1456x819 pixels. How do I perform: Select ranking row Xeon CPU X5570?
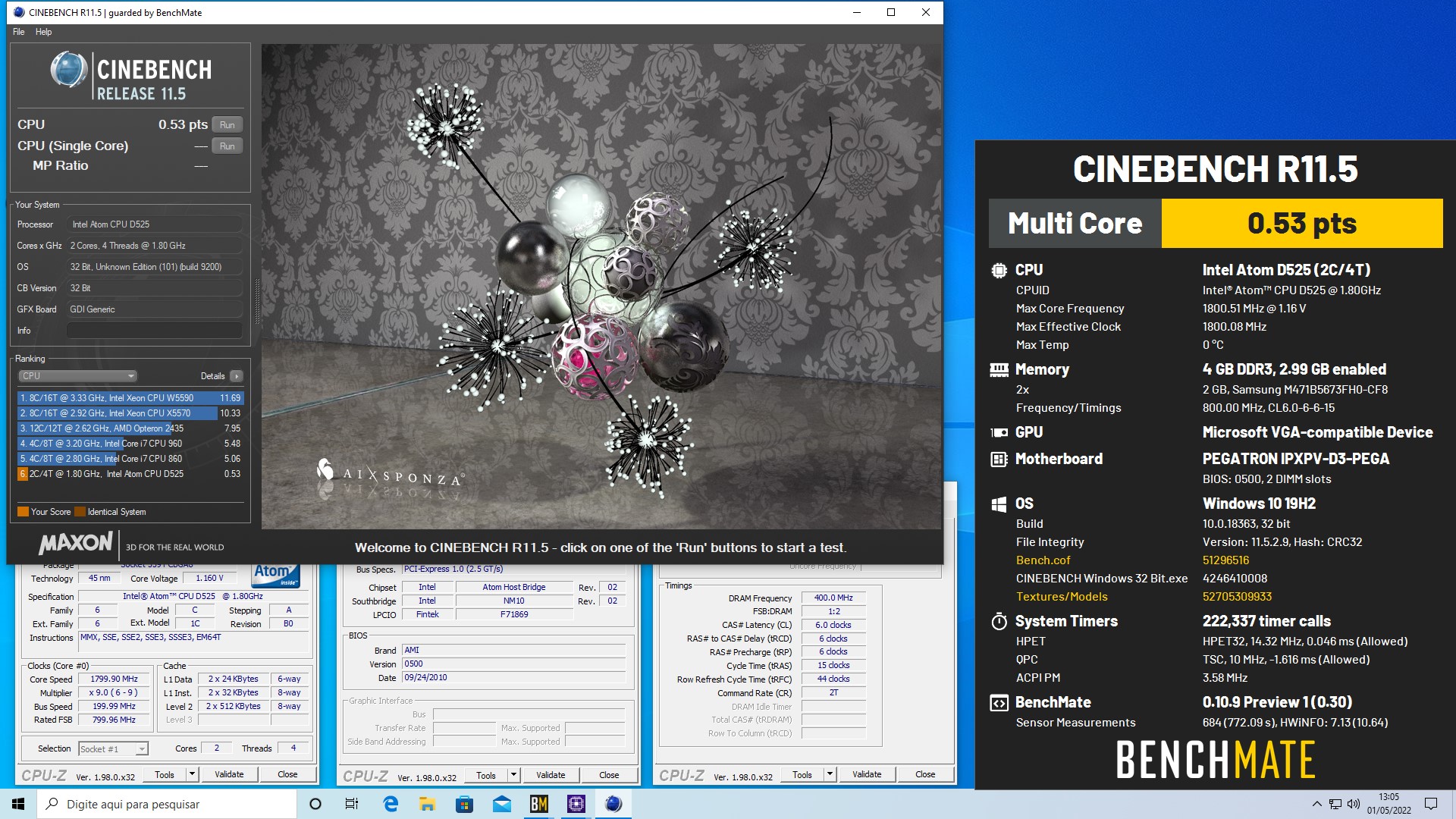pos(130,413)
